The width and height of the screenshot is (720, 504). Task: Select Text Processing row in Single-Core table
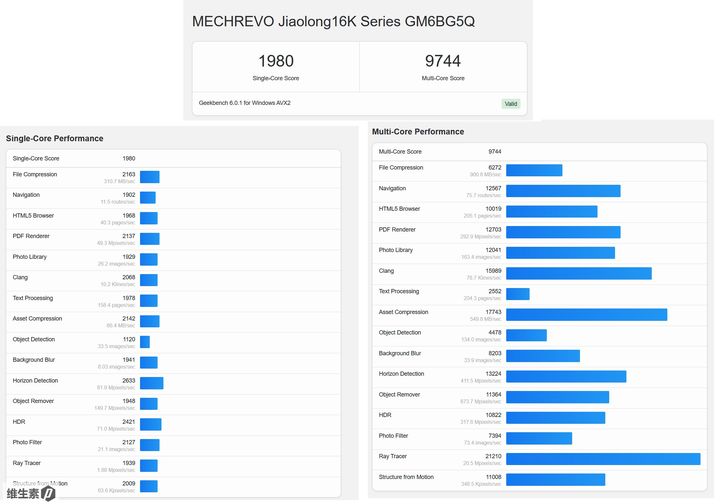pyautogui.click(x=174, y=302)
